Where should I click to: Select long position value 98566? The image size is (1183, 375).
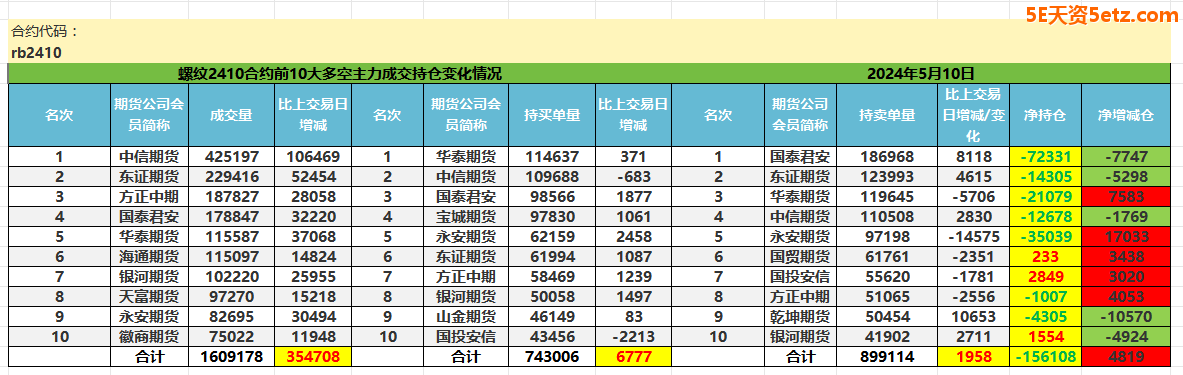[x=552, y=197]
